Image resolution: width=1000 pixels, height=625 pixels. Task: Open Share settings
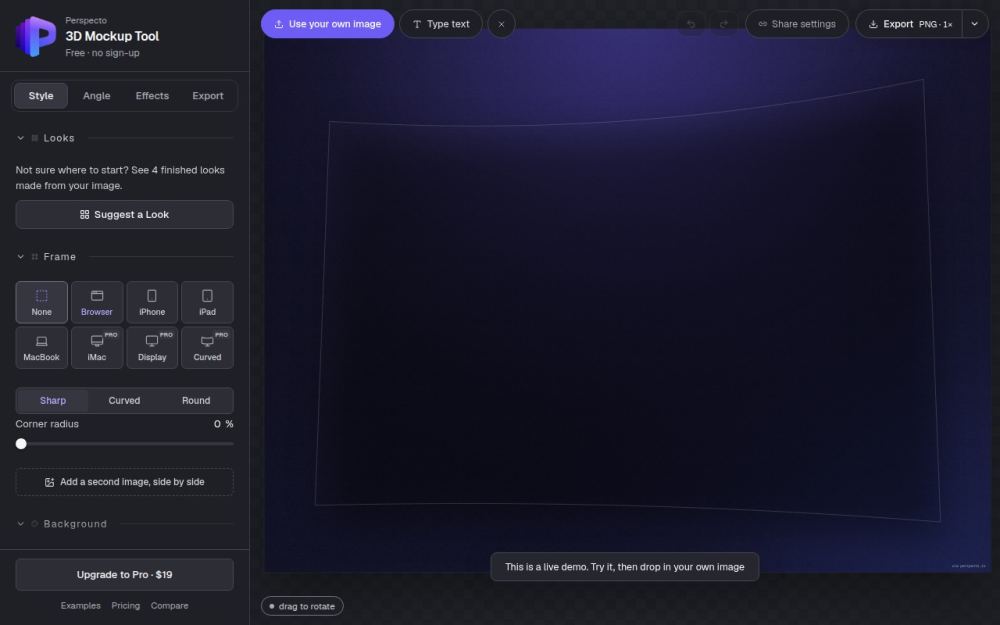coord(797,24)
